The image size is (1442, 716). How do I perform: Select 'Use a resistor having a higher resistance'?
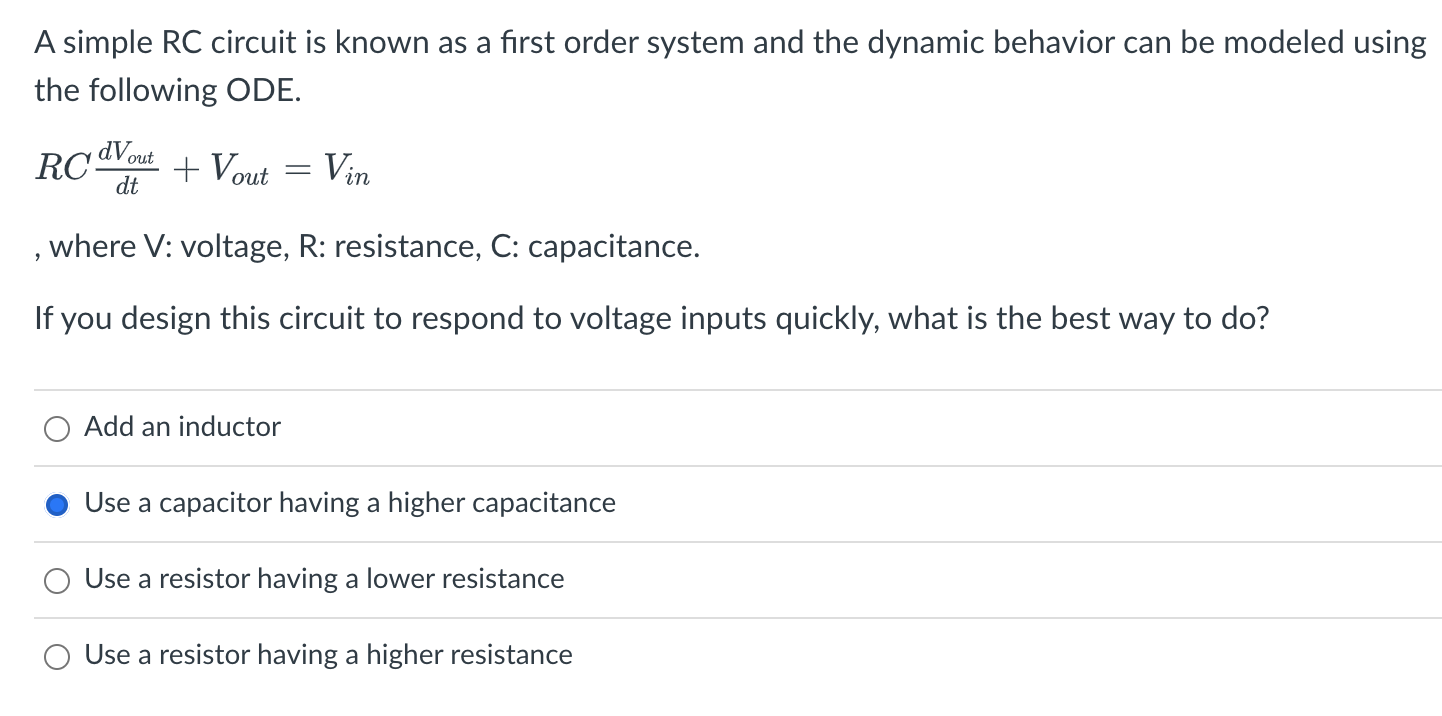point(57,655)
